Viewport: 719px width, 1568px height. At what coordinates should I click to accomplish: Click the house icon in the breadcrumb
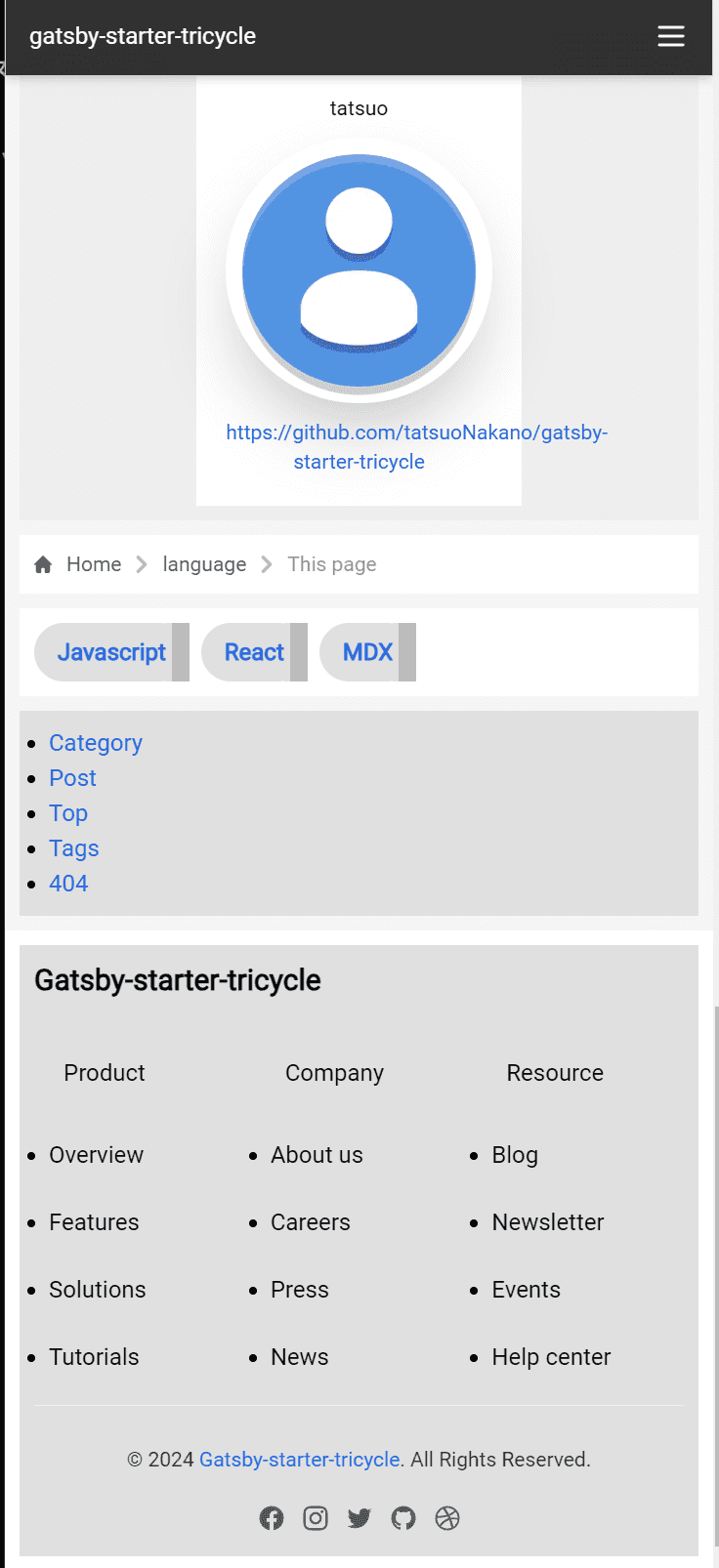(43, 564)
